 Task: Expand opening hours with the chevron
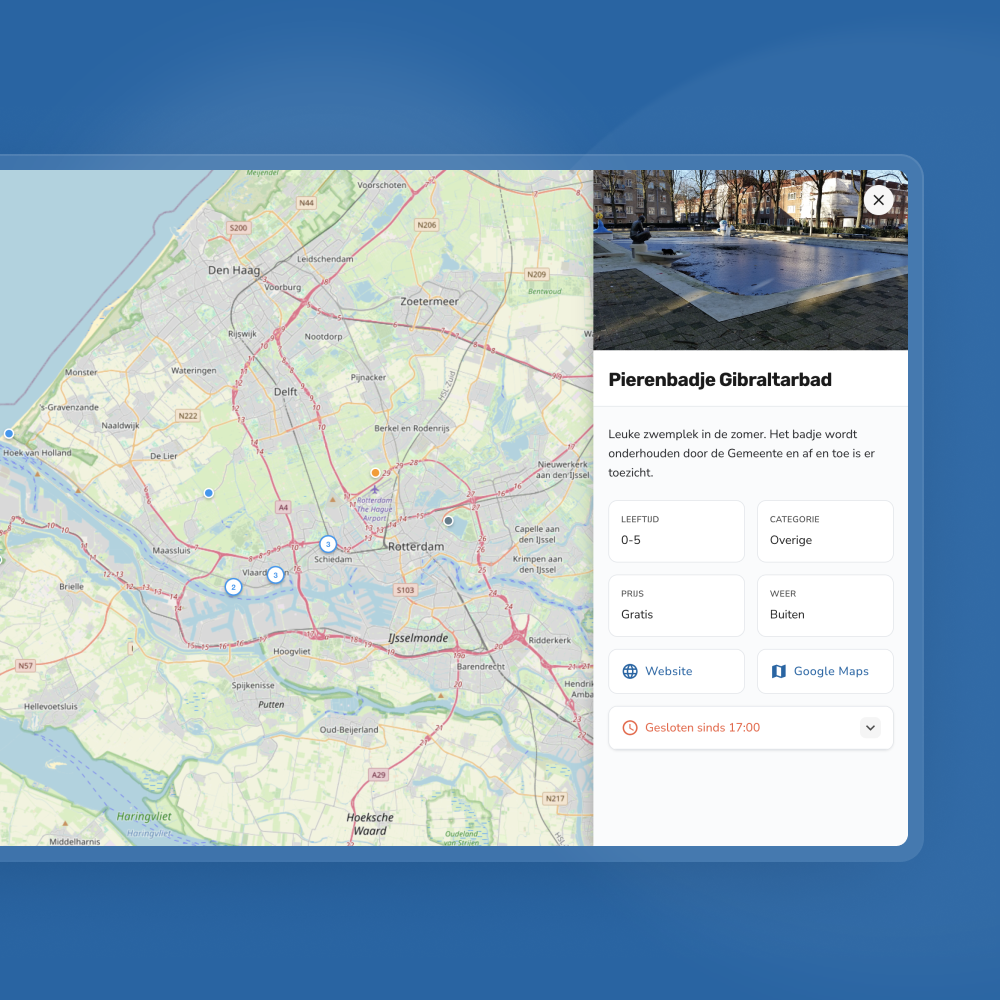[x=870, y=728]
